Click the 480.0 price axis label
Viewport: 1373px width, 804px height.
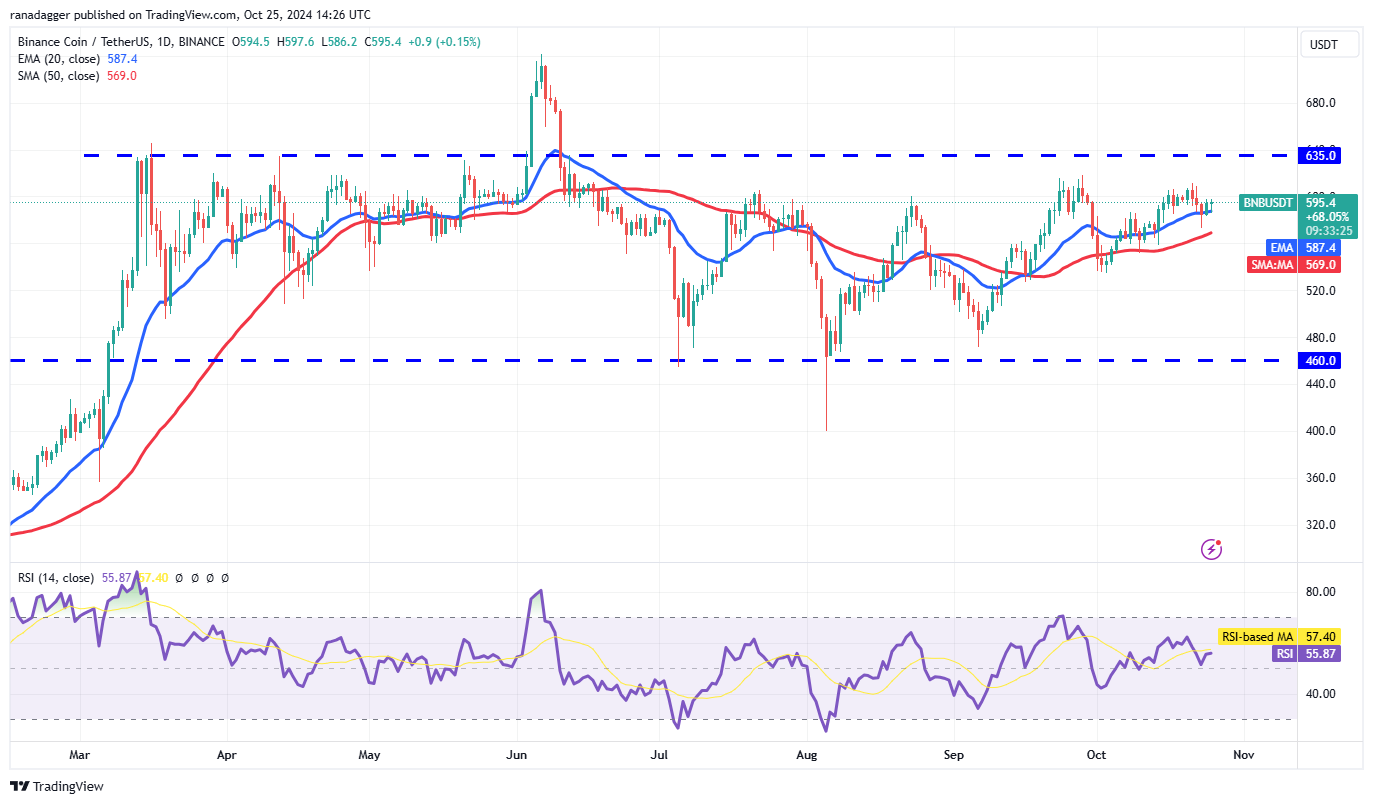click(x=1320, y=338)
